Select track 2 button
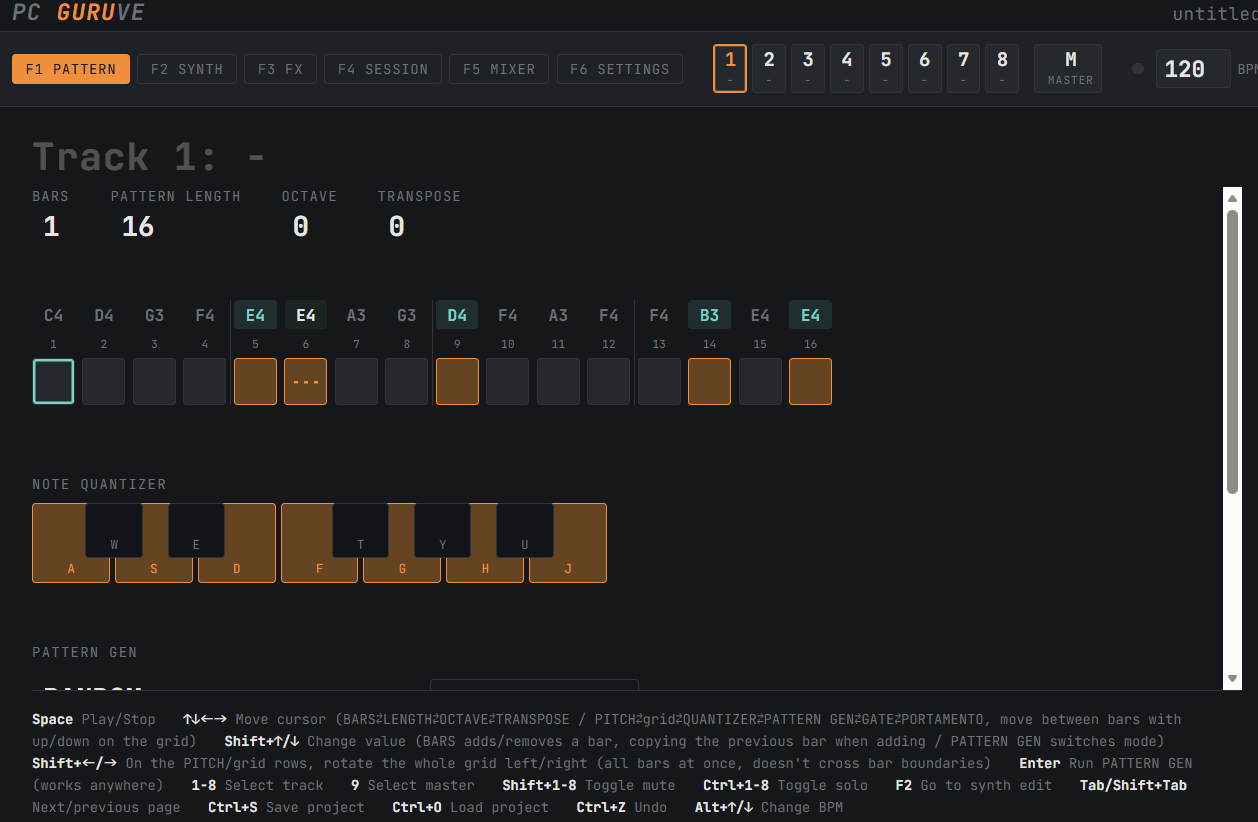1258x822 pixels. (769, 68)
